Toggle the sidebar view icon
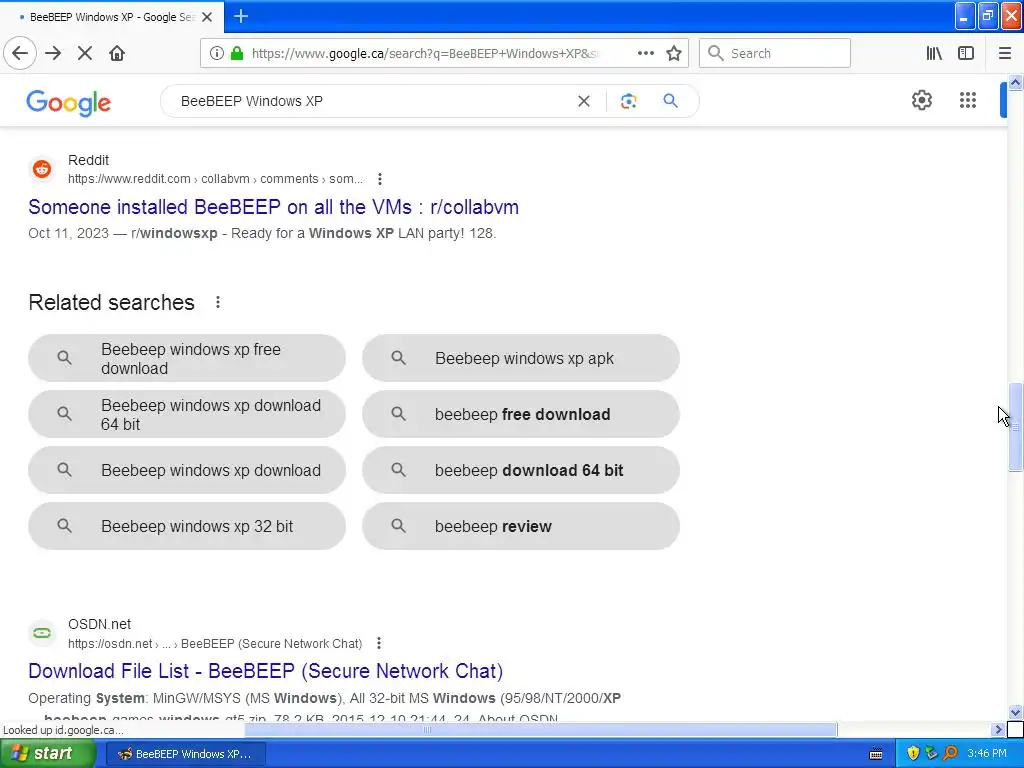 966,54
